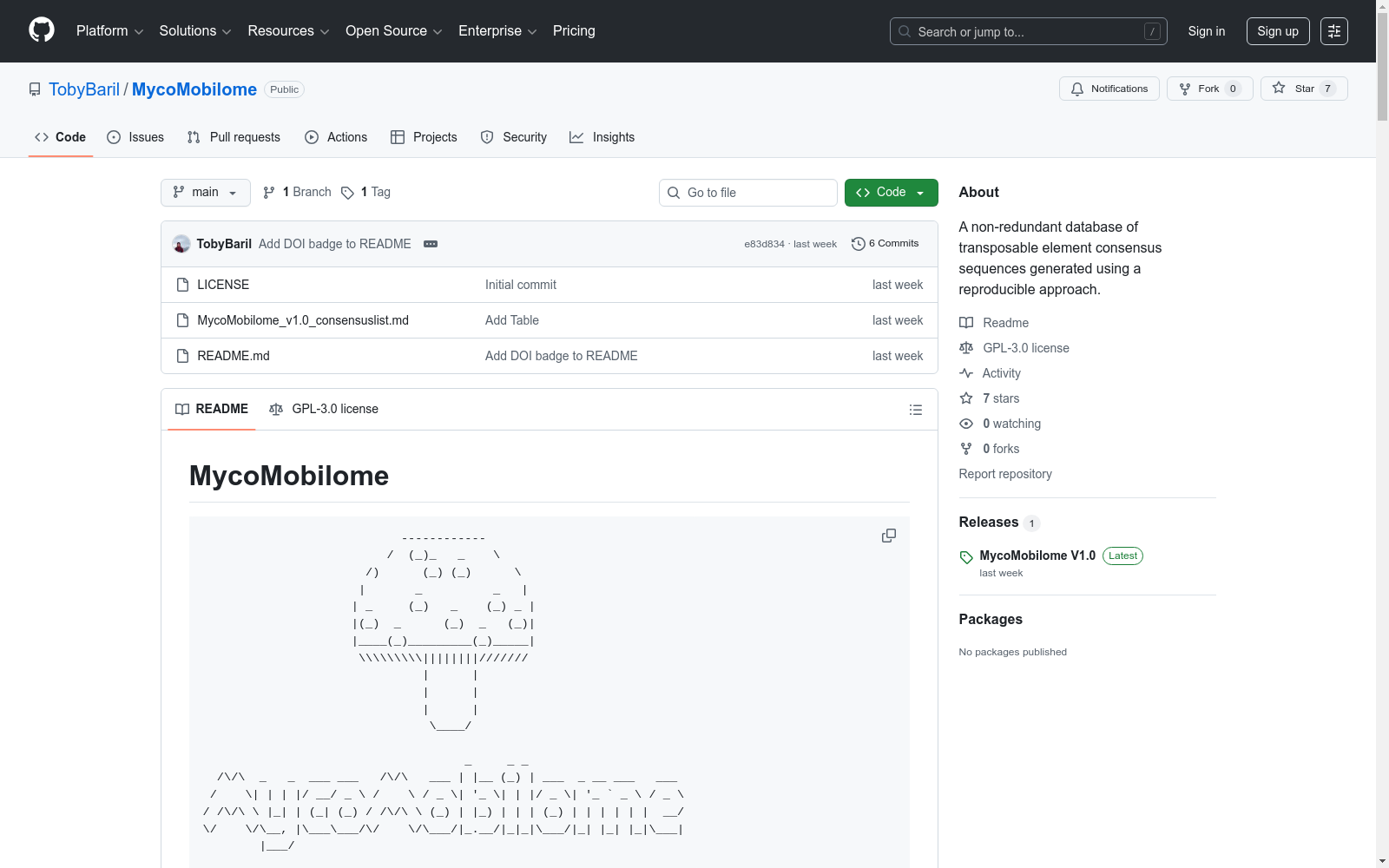Switch to the Pull requests tab
The image size is (1389, 868).
(234, 137)
